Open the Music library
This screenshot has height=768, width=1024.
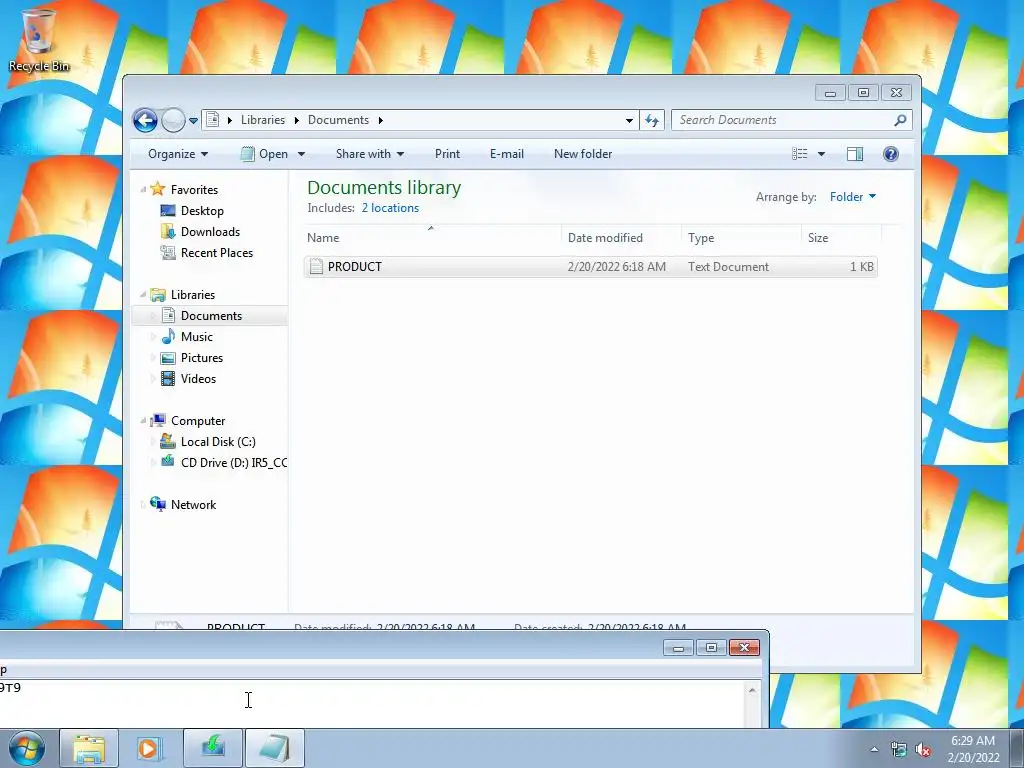[197, 337]
